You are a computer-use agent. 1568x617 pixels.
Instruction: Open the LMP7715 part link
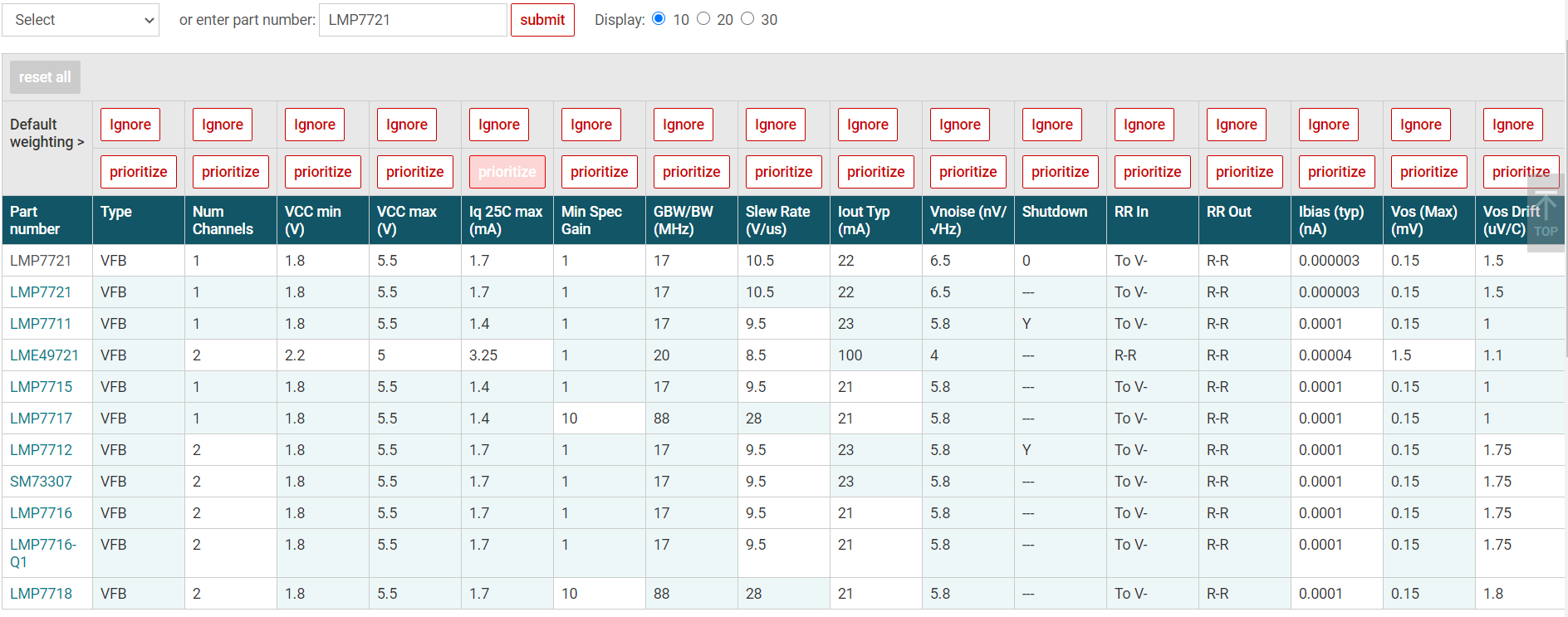click(41, 387)
